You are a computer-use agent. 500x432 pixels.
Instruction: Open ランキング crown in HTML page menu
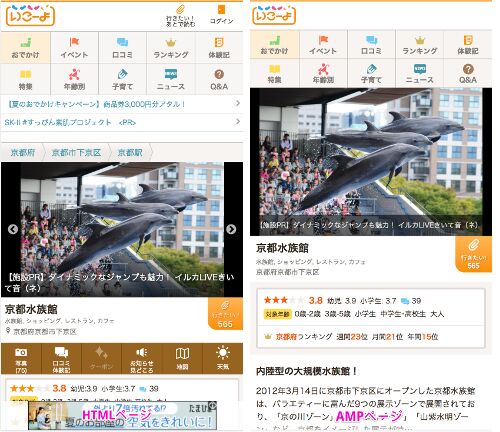tap(171, 48)
